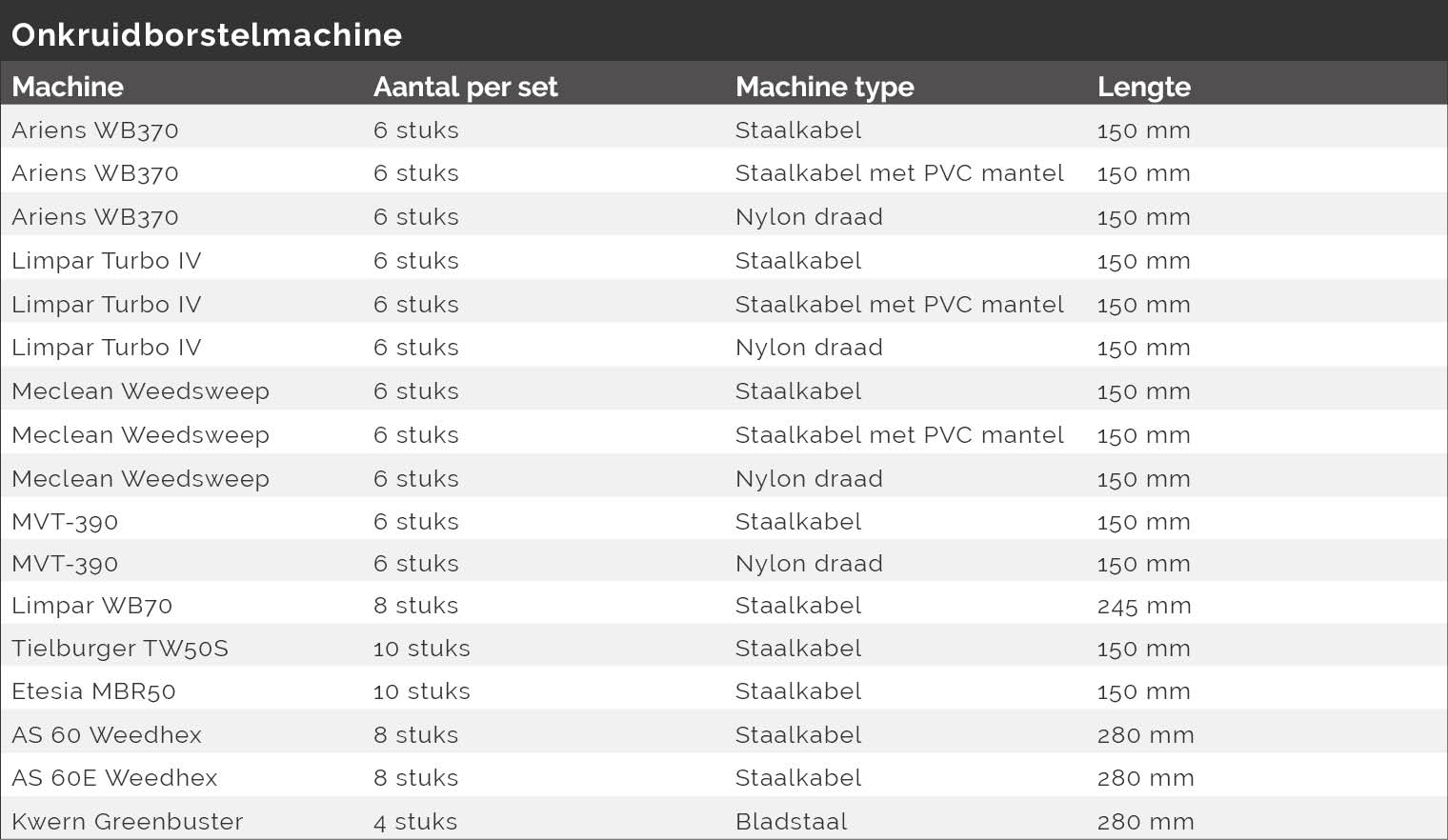Click the AS 60E Weedhex cell

point(114,778)
